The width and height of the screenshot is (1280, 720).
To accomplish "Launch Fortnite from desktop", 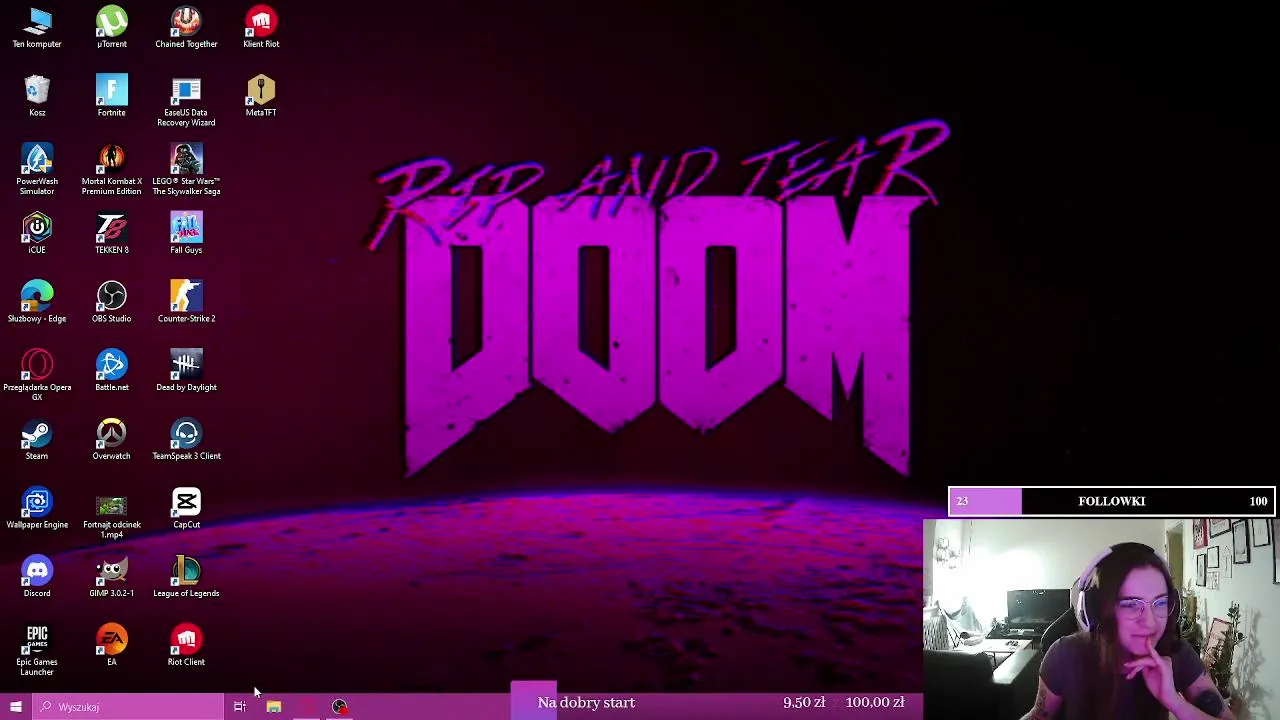I will tap(111, 96).
